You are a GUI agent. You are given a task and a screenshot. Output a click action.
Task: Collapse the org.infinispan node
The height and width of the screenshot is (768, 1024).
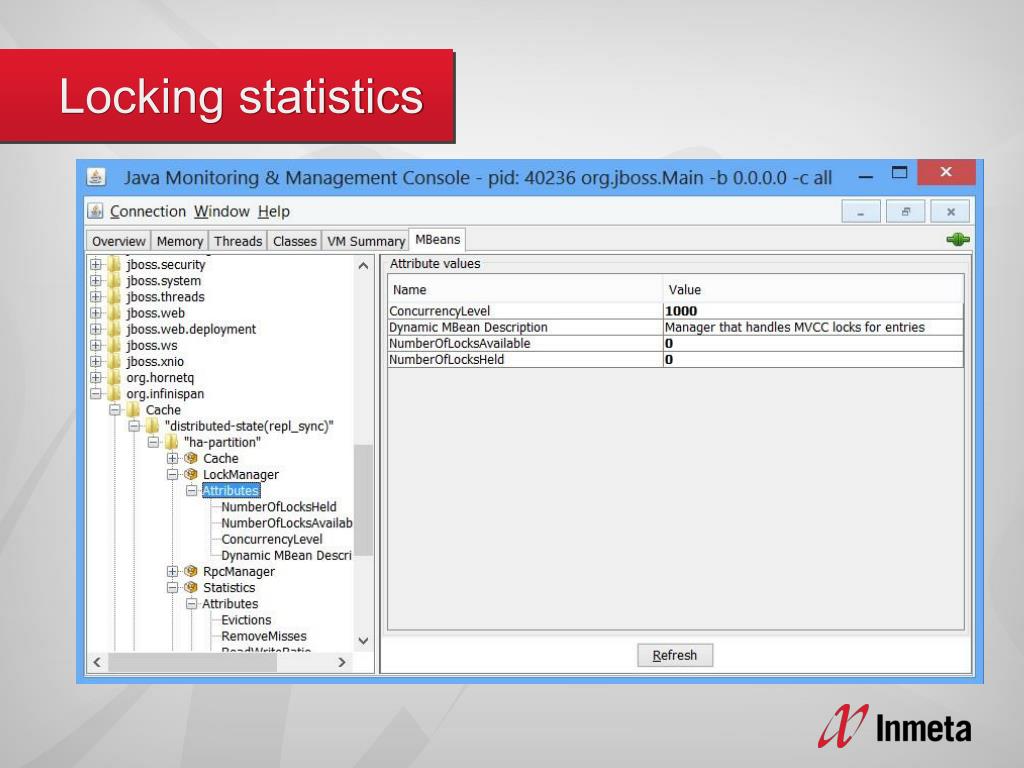pos(96,394)
